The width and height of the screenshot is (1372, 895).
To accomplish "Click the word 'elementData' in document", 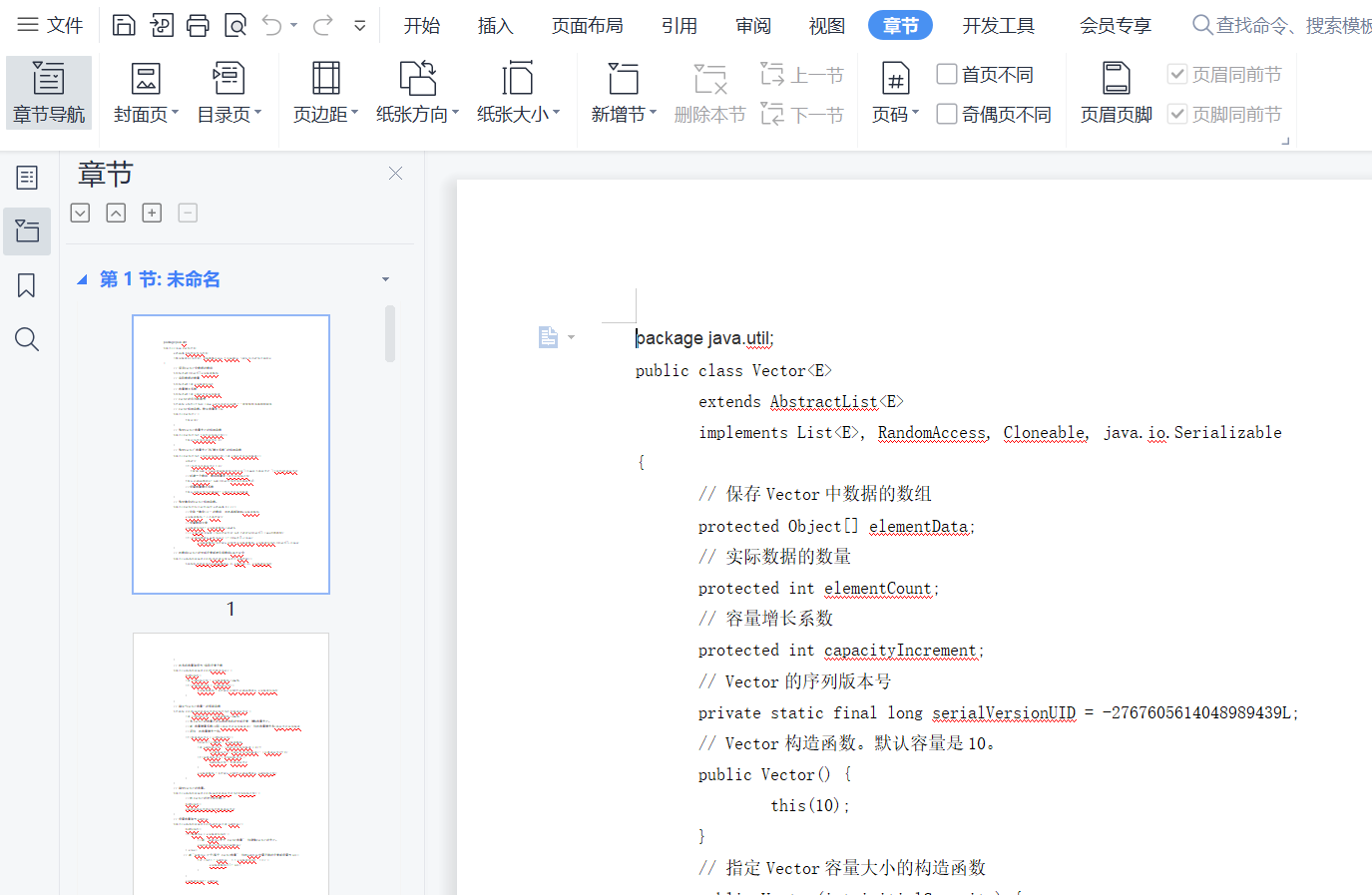I will [919, 526].
